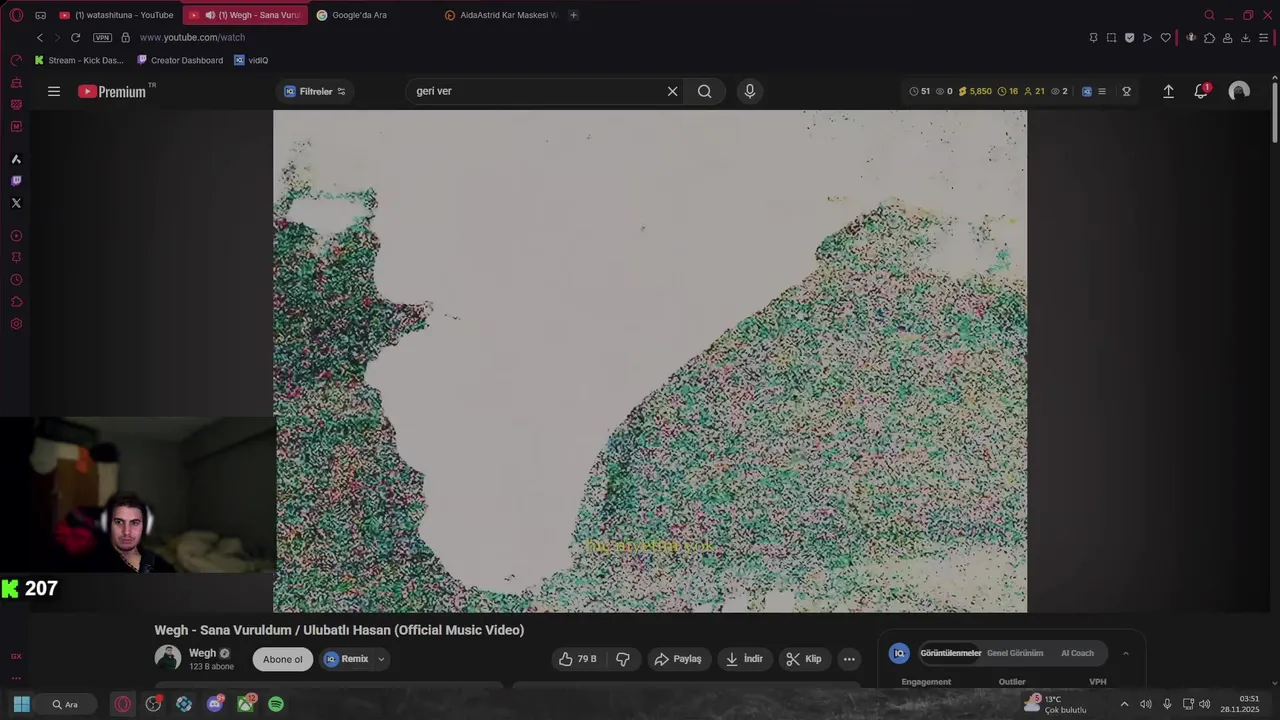Open YouTube notifications bell
The height and width of the screenshot is (720, 1280).
click(1201, 91)
